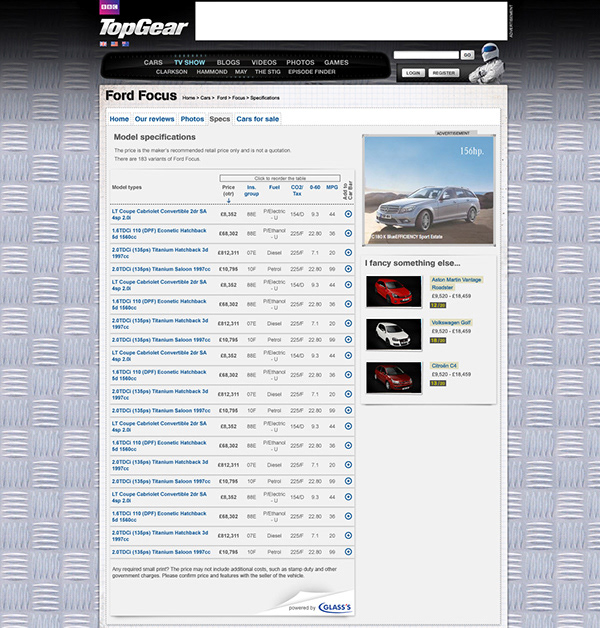Focus the site search field
600x628 pixels.
426,55
